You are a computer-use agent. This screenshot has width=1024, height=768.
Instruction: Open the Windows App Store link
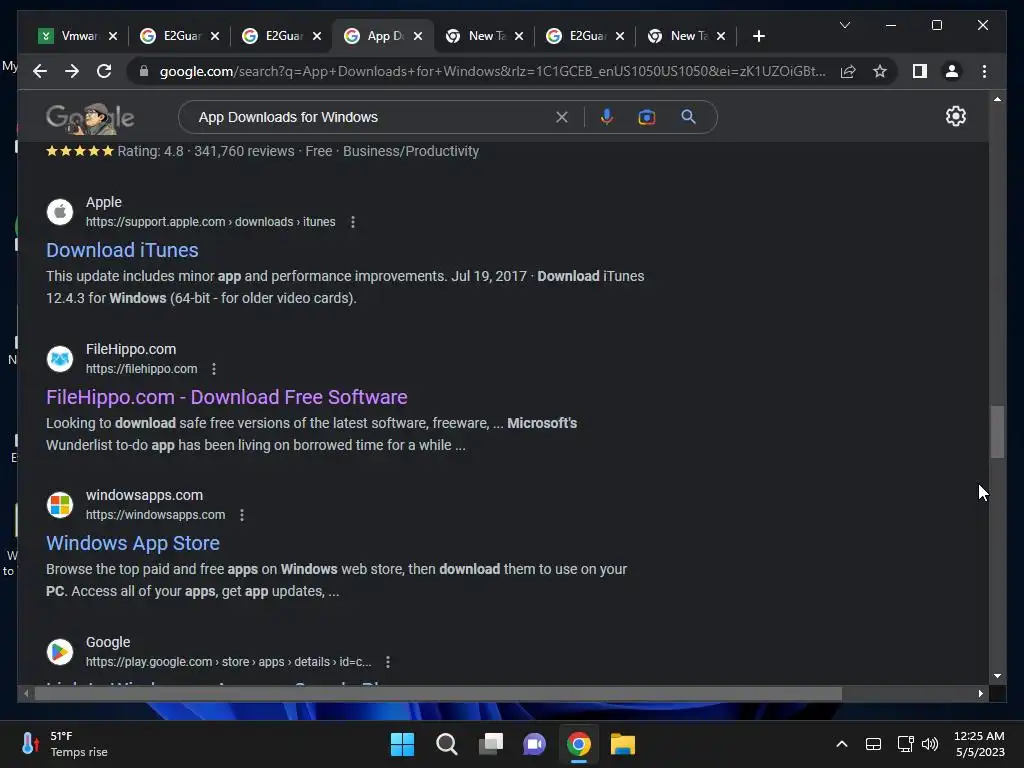pos(133,543)
